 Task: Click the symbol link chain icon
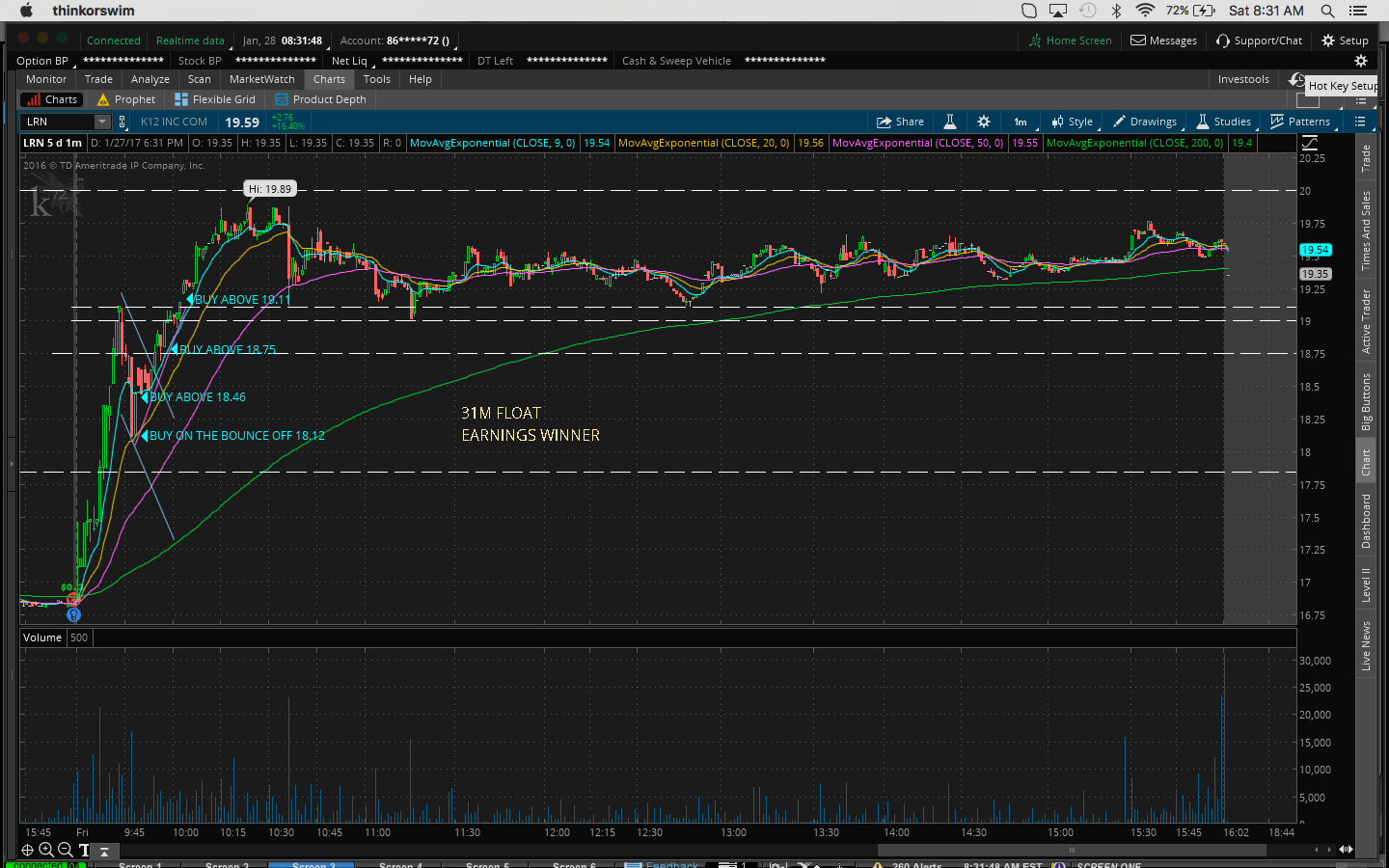coord(123,122)
